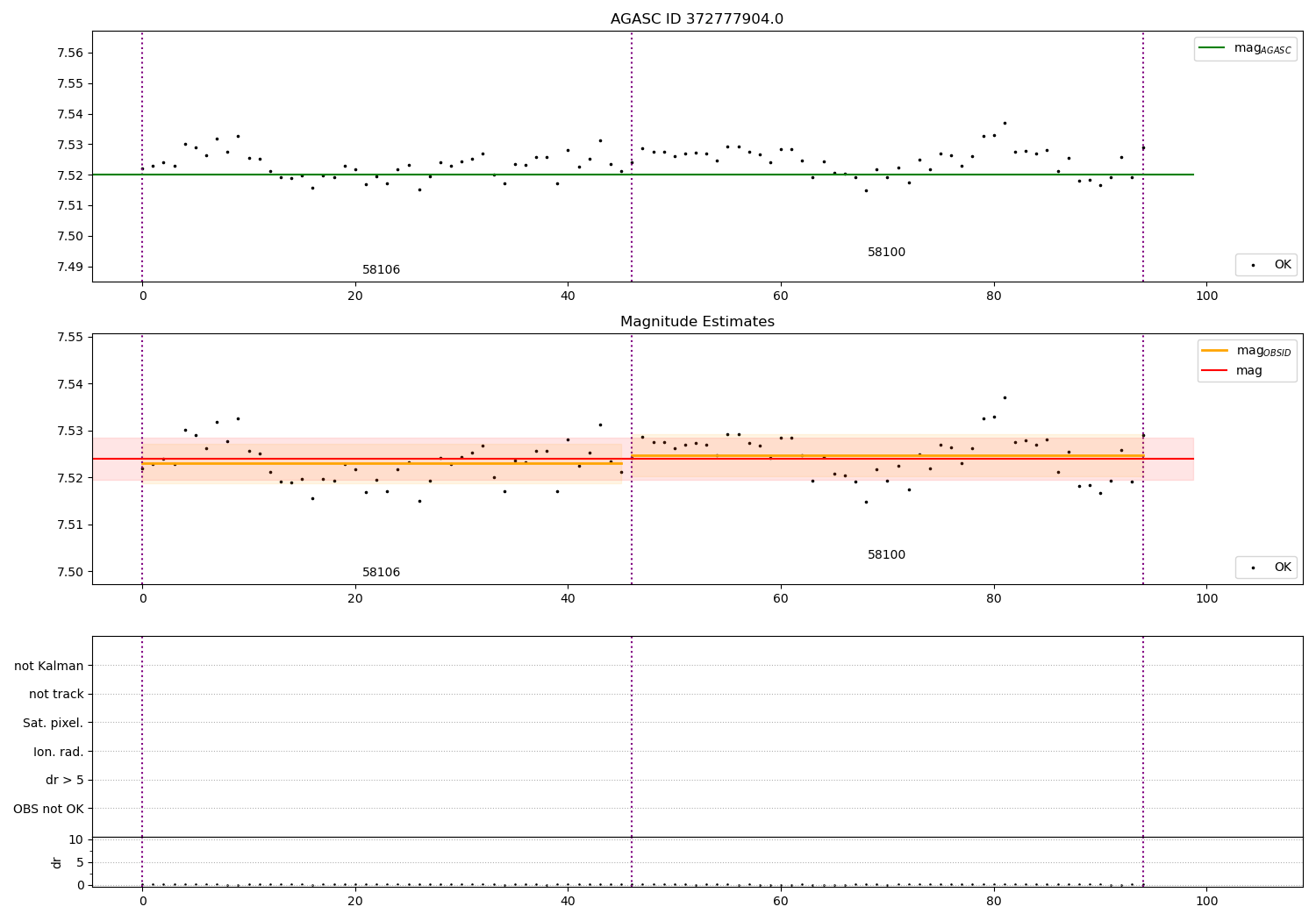Viewport: 1316px width, 921px height.
Task: Click the highest data point in Magnitude Estimates plot
Action: (x=1005, y=397)
